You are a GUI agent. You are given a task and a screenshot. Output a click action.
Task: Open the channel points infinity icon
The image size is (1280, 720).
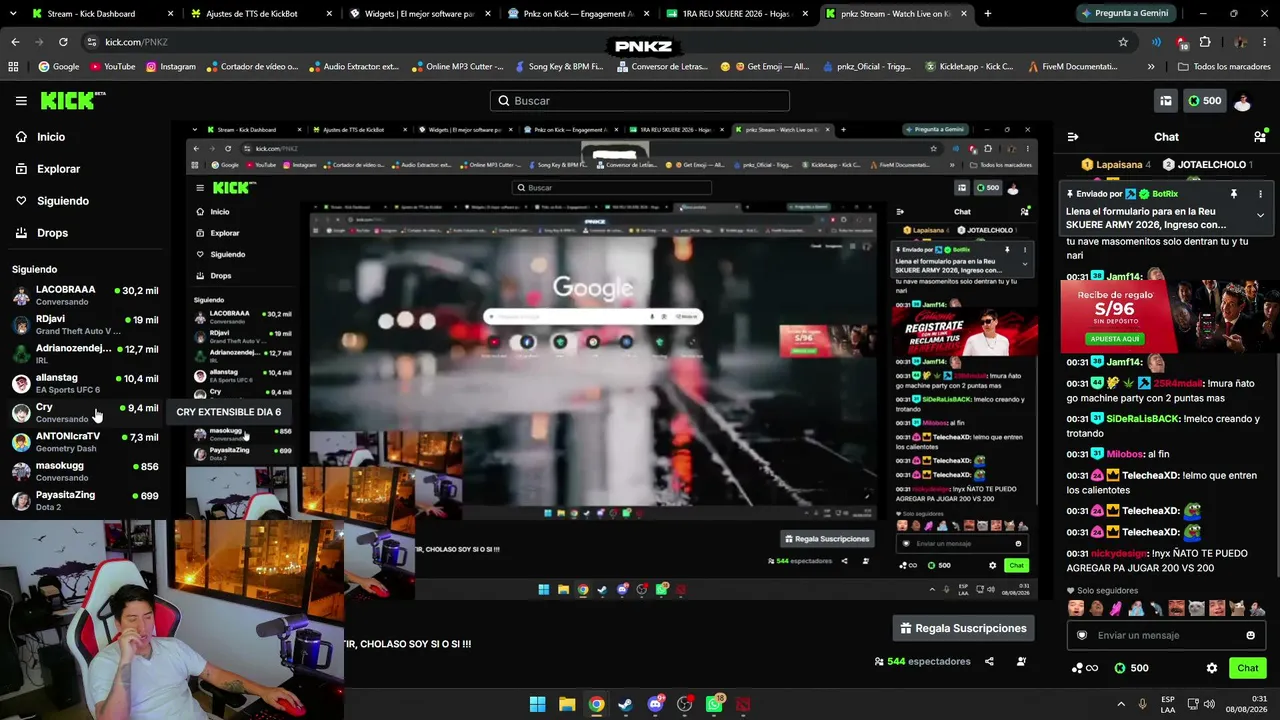pos(1085,668)
